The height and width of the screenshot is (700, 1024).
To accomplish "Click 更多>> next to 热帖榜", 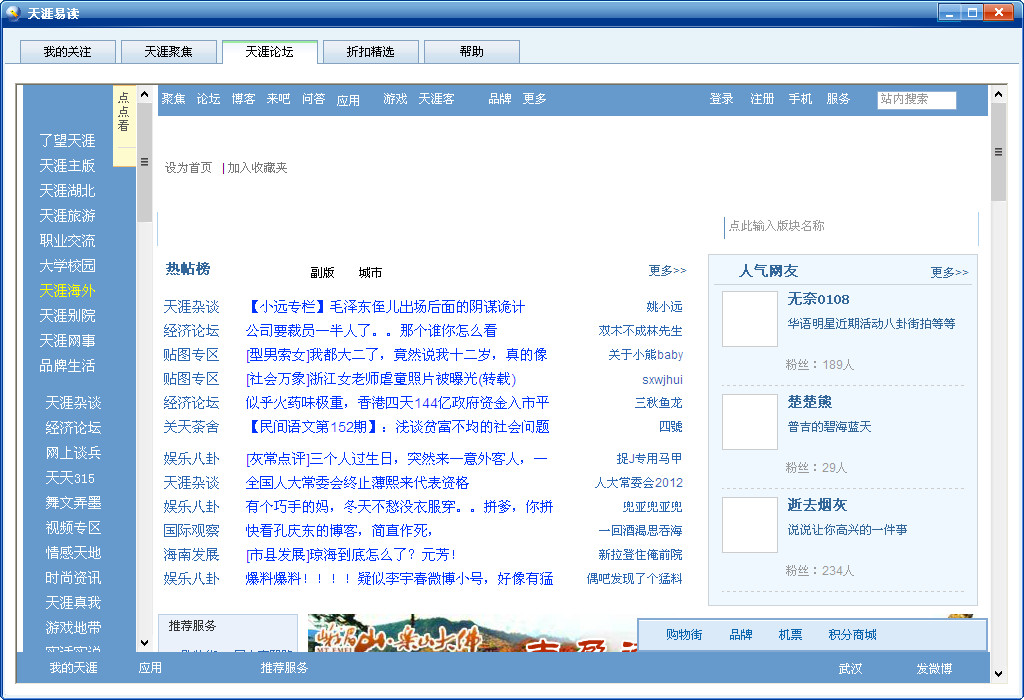I will pos(667,270).
